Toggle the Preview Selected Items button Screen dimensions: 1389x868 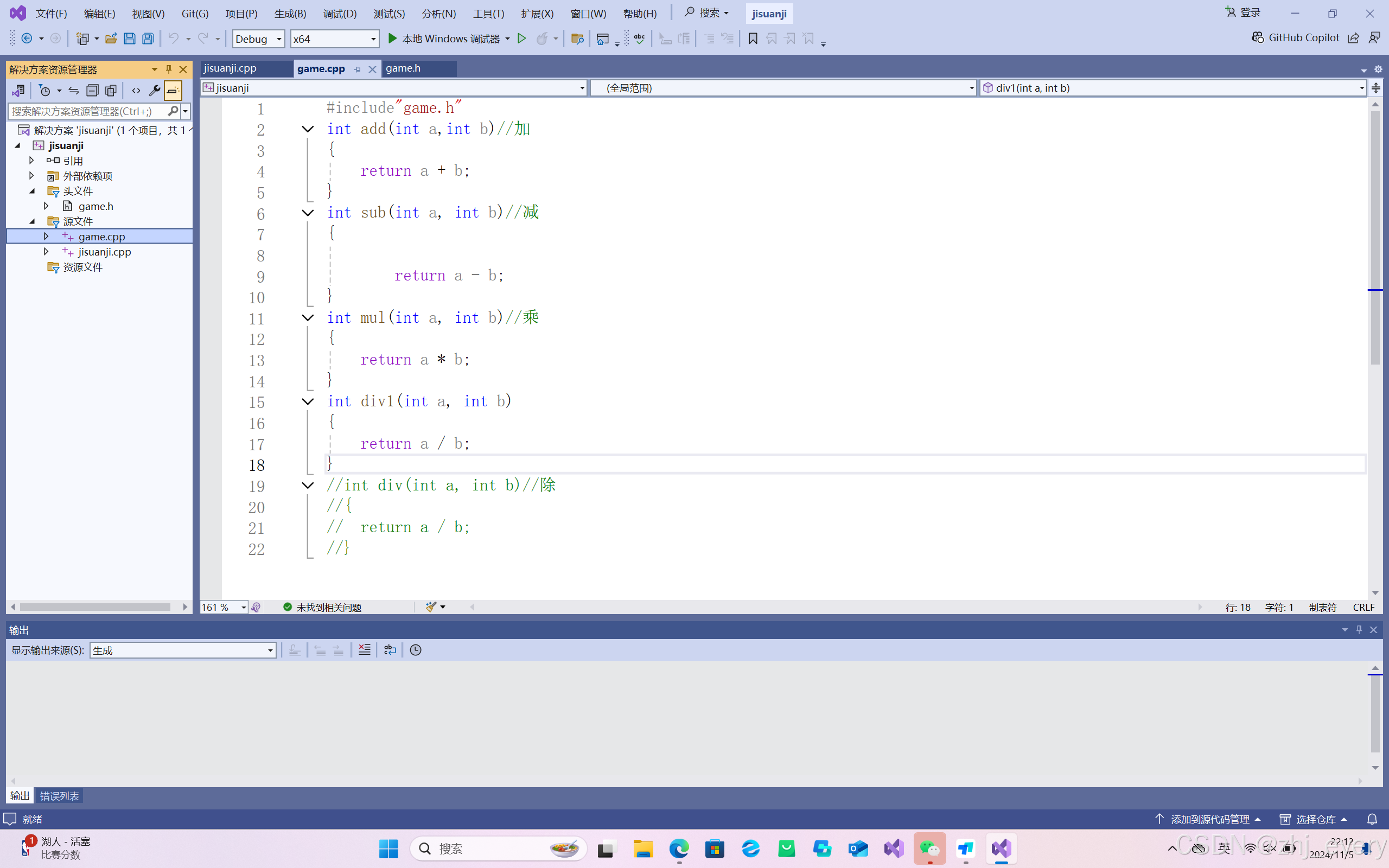[x=173, y=90]
